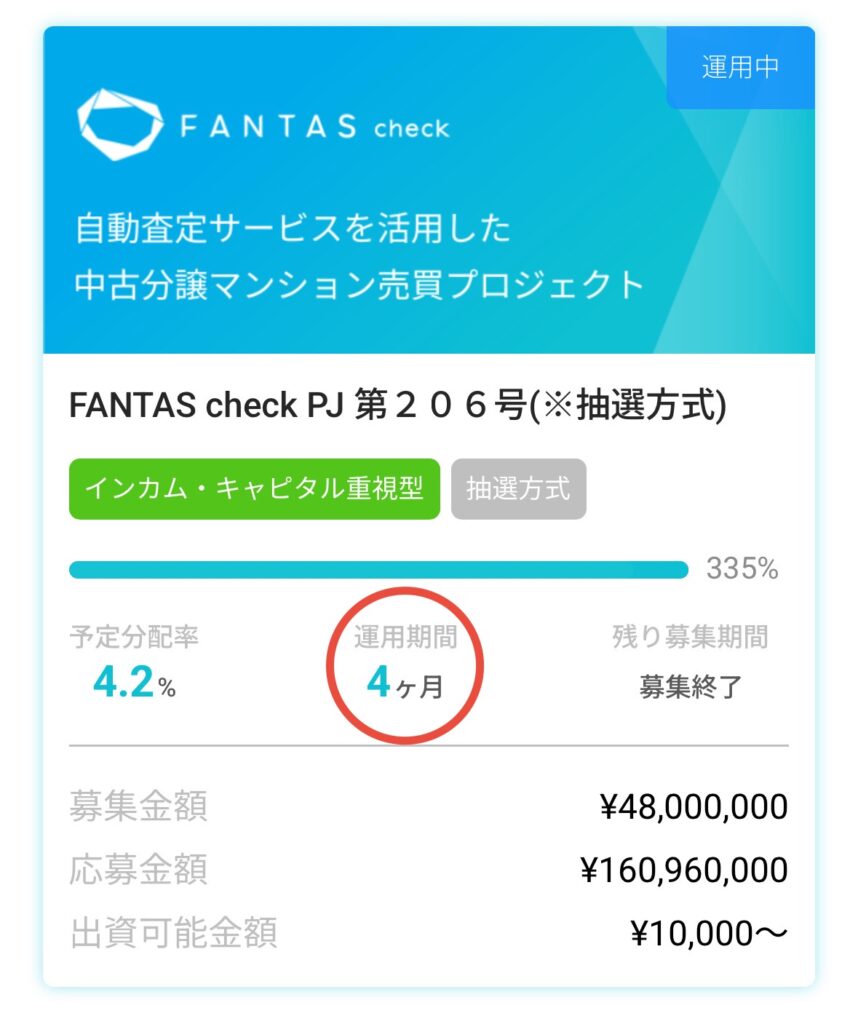This screenshot has height=1024, width=858.
Task: Open the blue project banner image
Action: click(x=429, y=190)
